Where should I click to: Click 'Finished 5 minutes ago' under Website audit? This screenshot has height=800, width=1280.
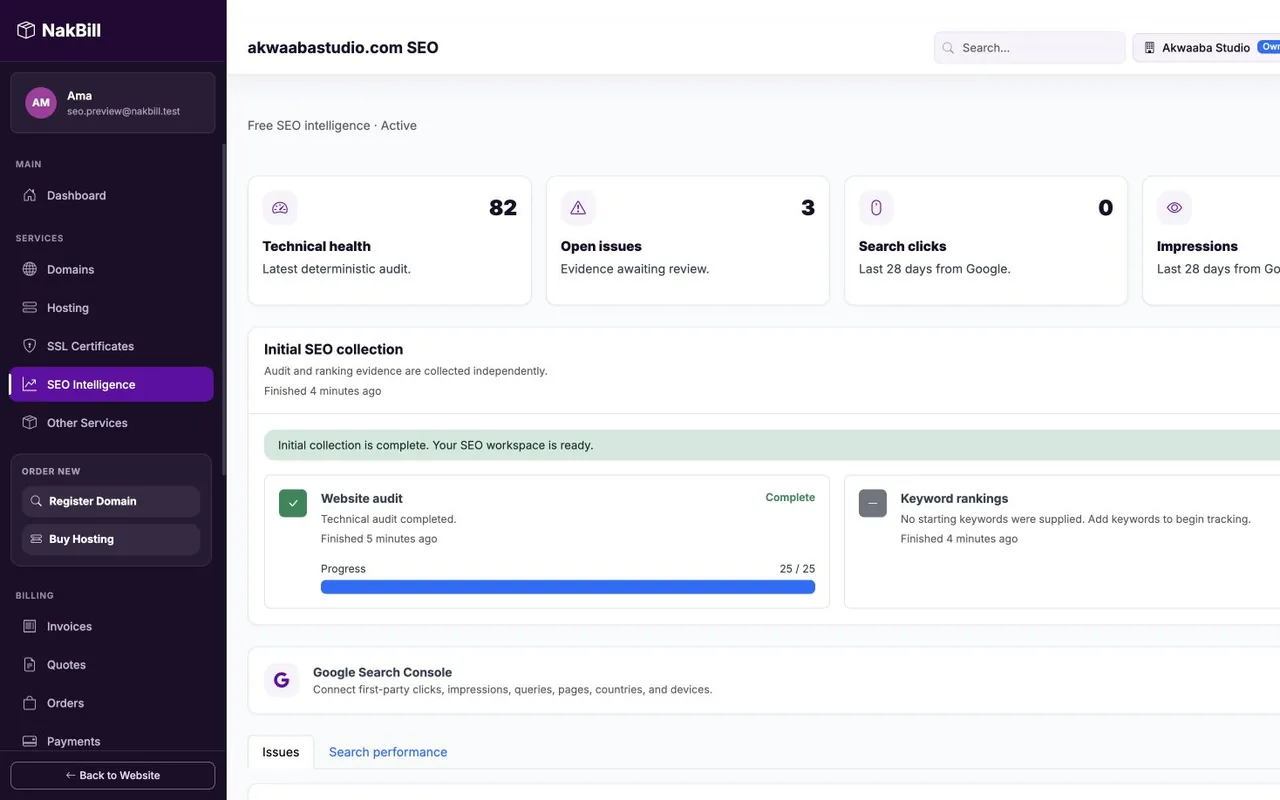pyautogui.click(x=379, y=538)
